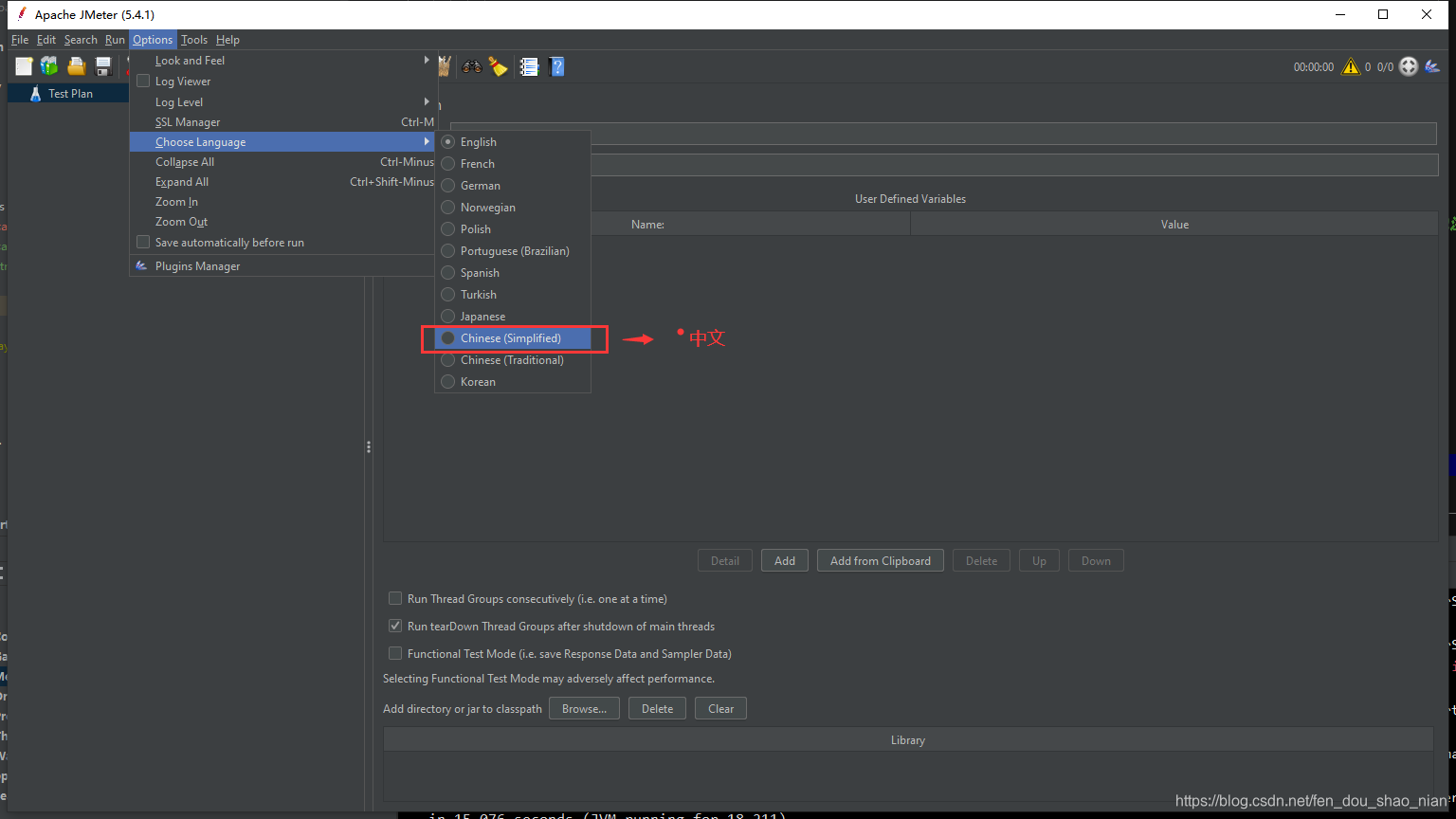Click the binoculars Search icon

tap(471, 66)
